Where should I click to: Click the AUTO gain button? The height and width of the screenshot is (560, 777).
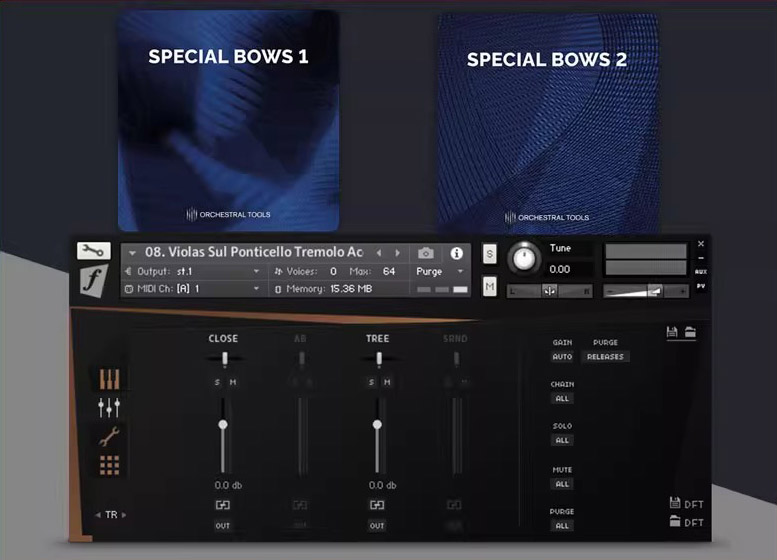tap(562, 357)
